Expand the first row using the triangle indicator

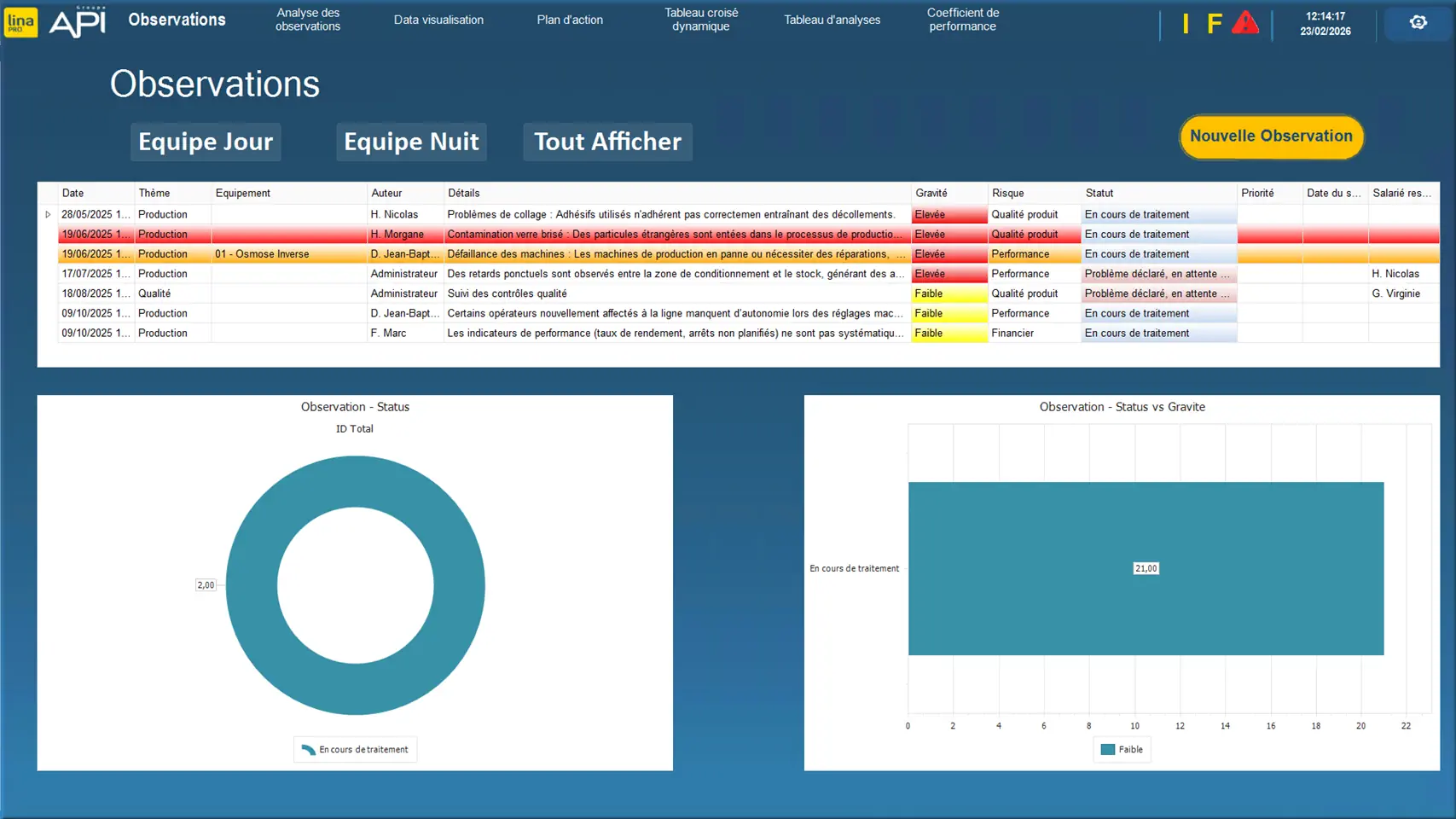tap(48, 215)
